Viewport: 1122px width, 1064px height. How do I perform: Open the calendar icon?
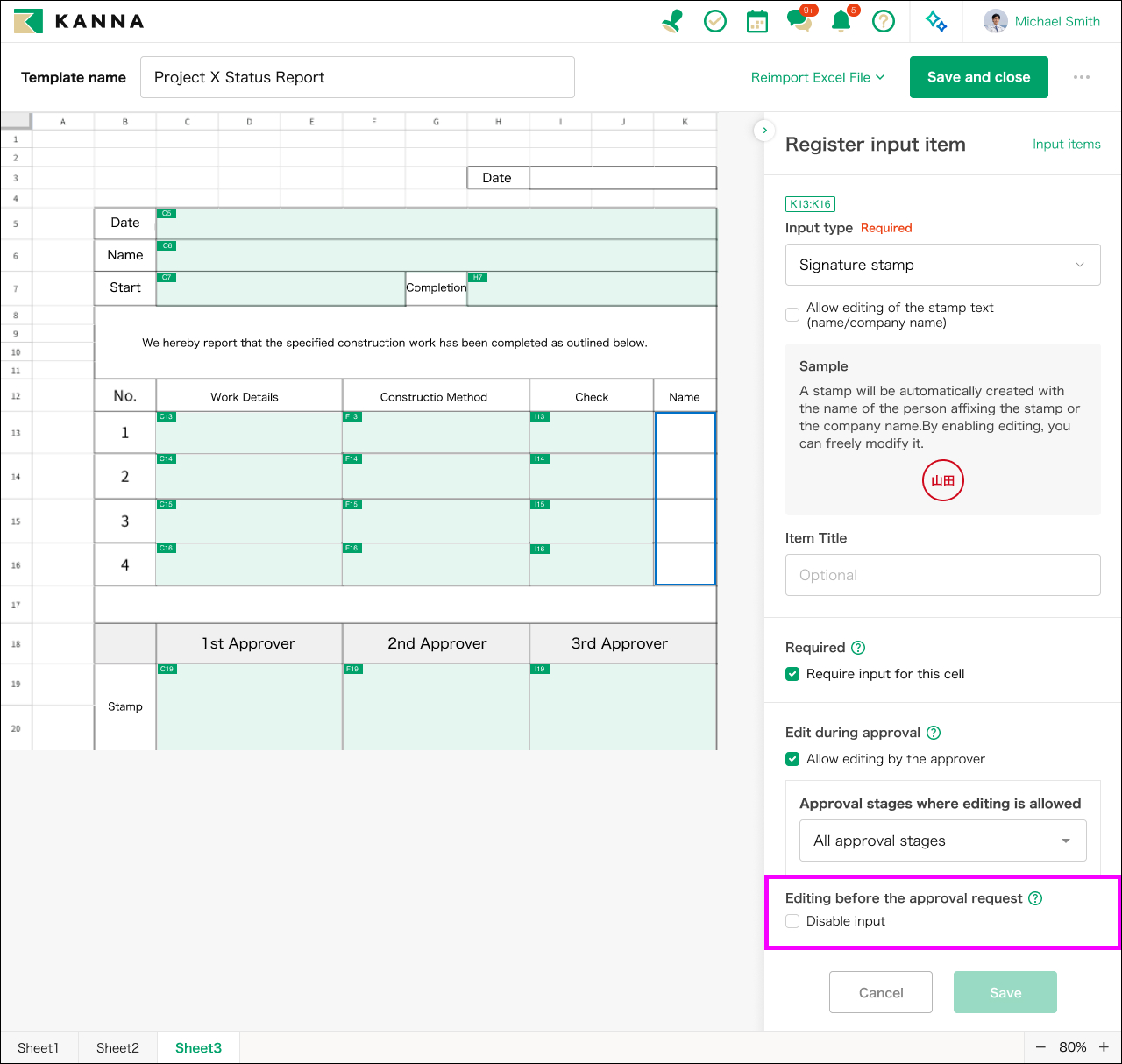[756, 21]
